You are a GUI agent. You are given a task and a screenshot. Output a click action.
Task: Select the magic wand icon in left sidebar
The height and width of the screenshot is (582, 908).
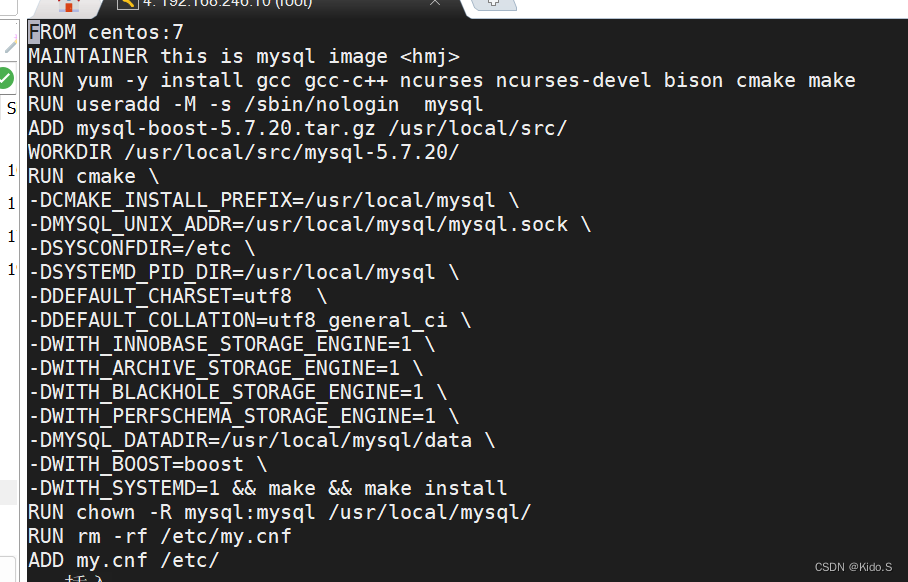[9, 42]
